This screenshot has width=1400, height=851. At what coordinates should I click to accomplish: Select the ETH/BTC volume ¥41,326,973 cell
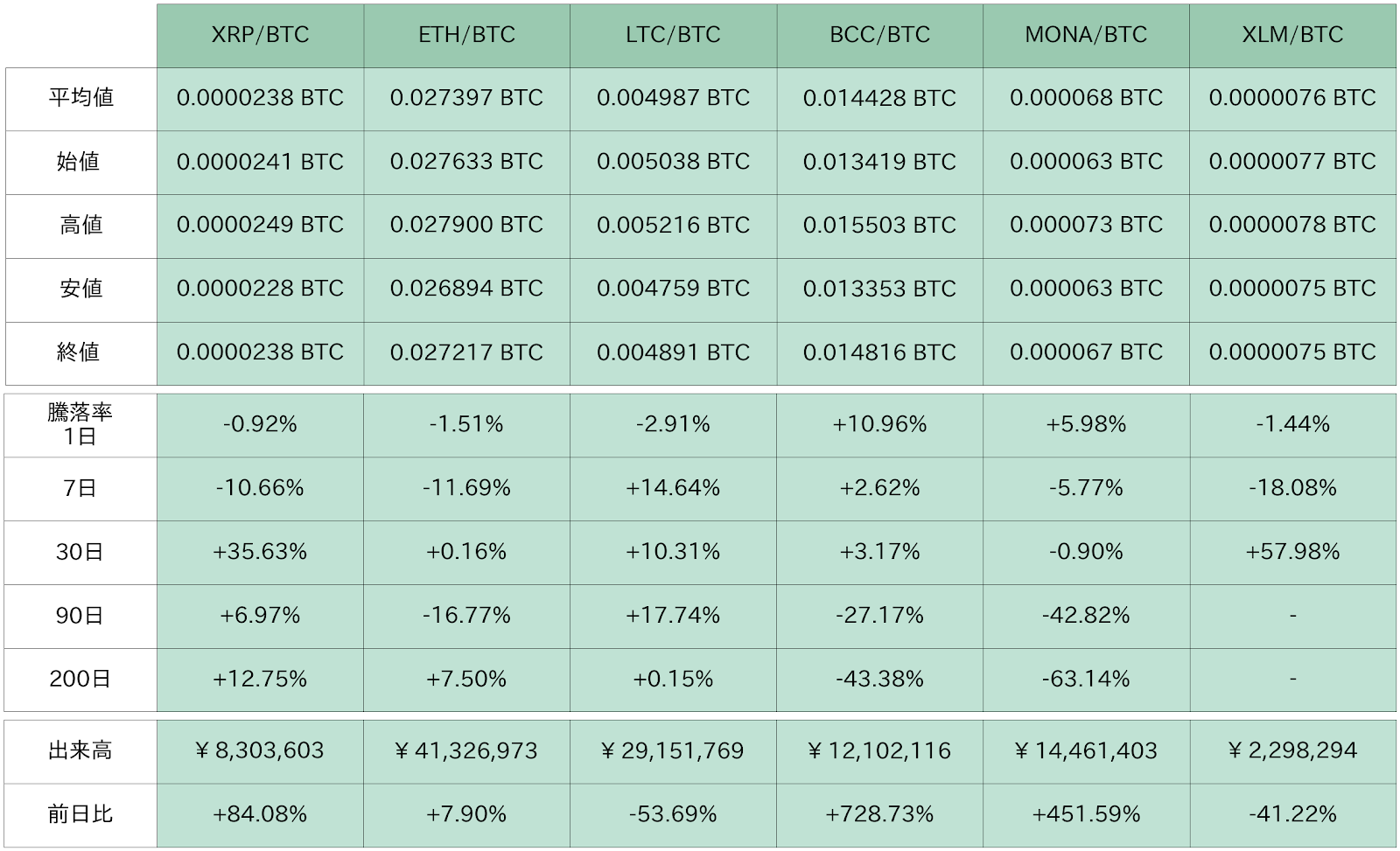466,750
